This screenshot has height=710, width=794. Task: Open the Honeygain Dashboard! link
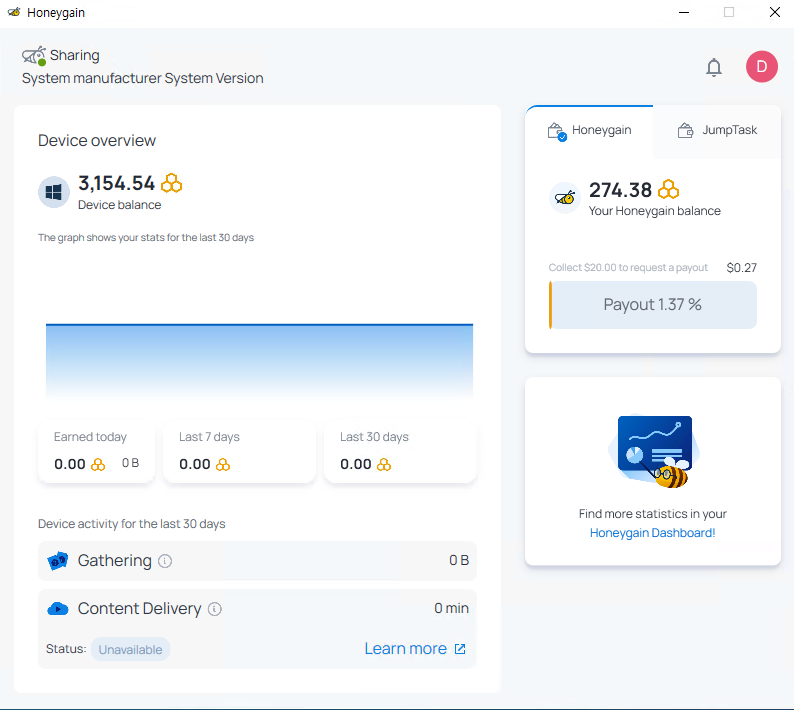(652, 533)
